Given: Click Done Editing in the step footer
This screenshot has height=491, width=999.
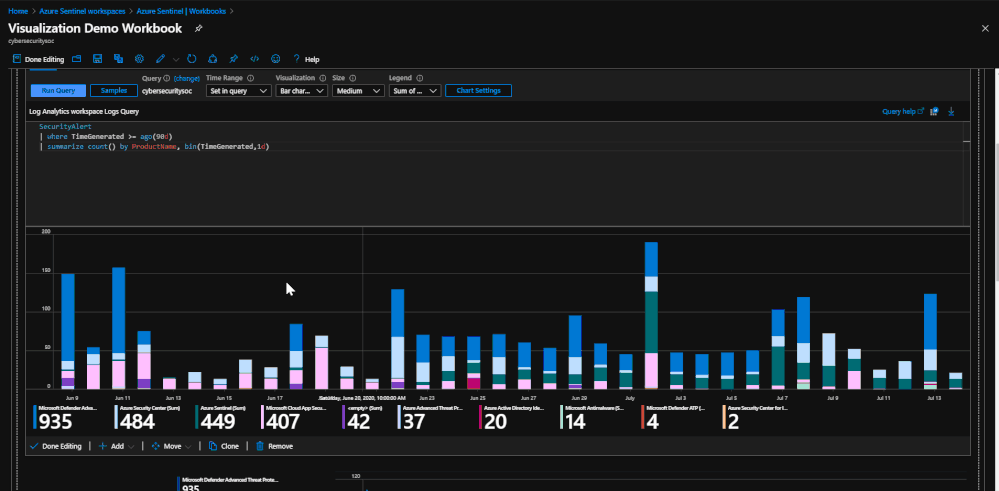Looking at the screenshot, I should 56,446.
